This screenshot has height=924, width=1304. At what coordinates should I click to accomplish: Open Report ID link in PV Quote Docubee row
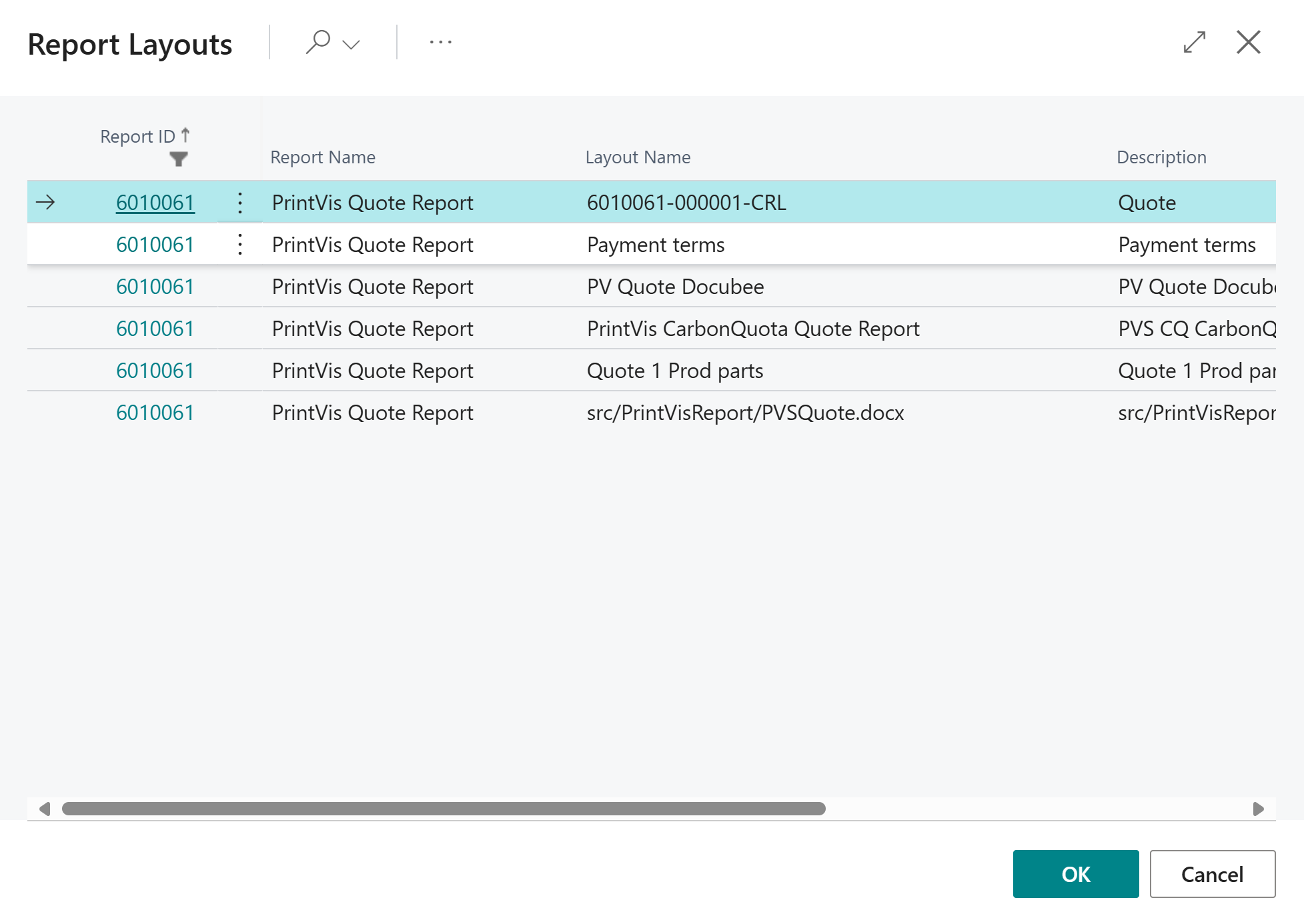pyautogui.click(x=155, y=287)
